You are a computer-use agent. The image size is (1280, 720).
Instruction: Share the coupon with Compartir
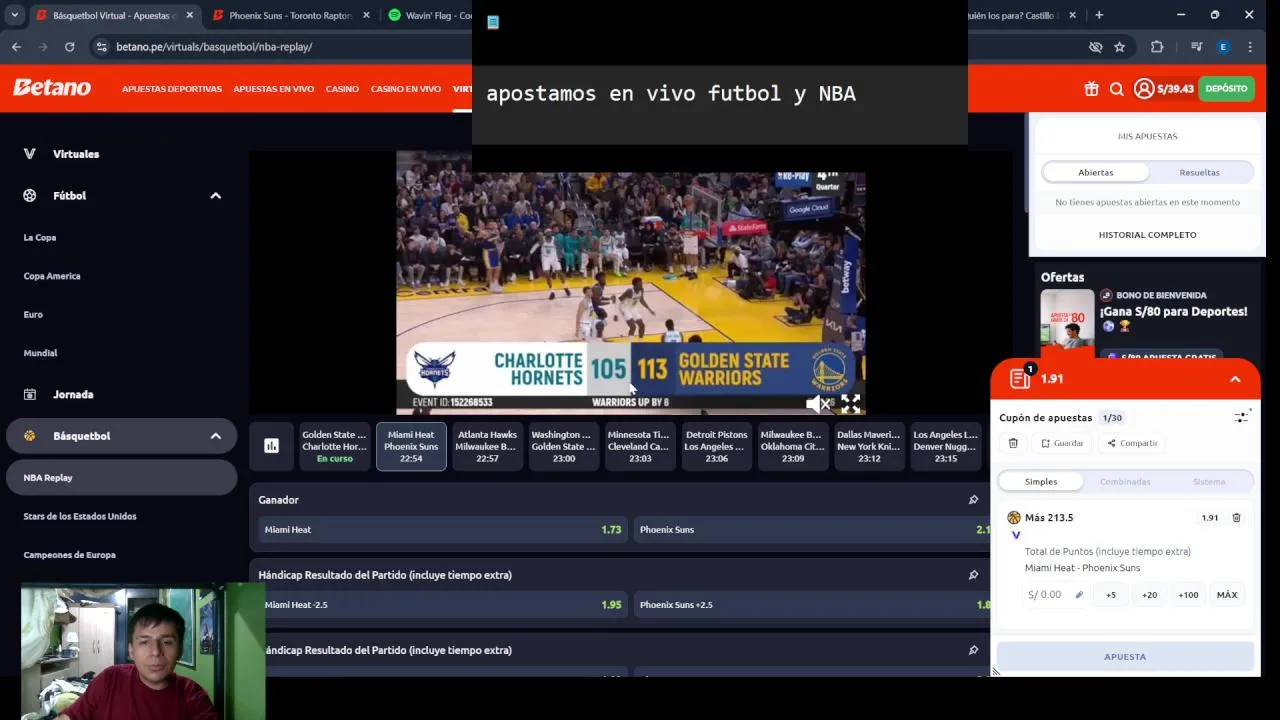pyautogui.click(x=1132, y=443)
